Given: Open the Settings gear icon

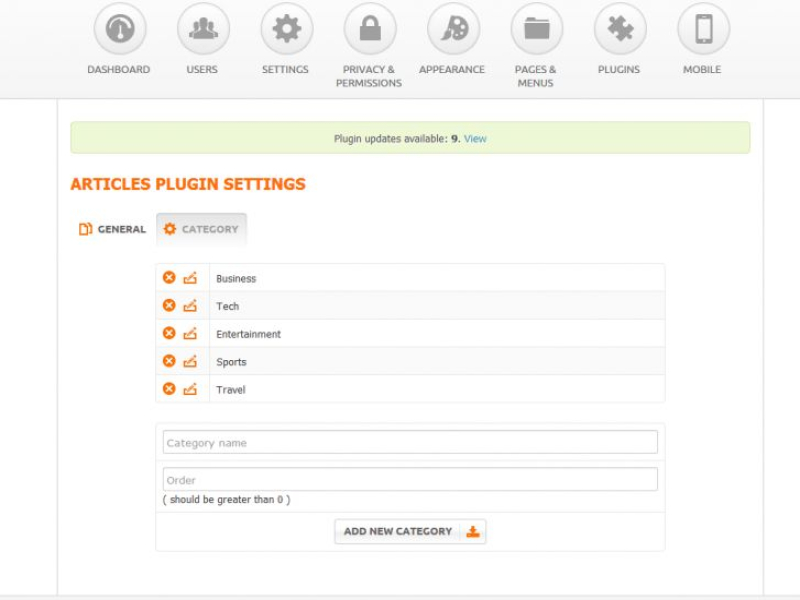Looking at the screenshot, I should (286, 29).
